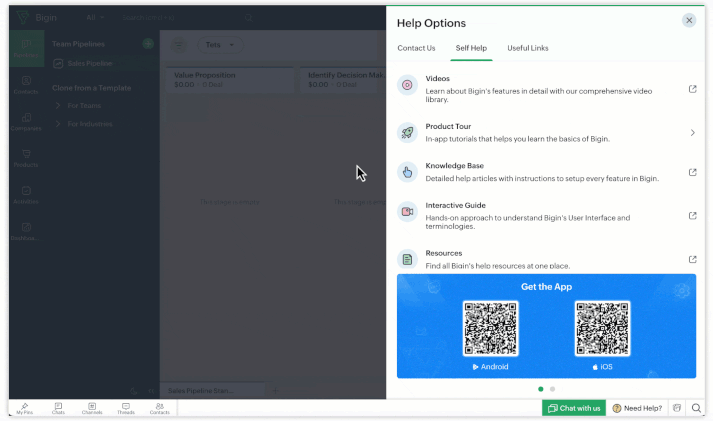
Task: Add a new Team Pipeline plus icon
Action: [x=148, y=44]
